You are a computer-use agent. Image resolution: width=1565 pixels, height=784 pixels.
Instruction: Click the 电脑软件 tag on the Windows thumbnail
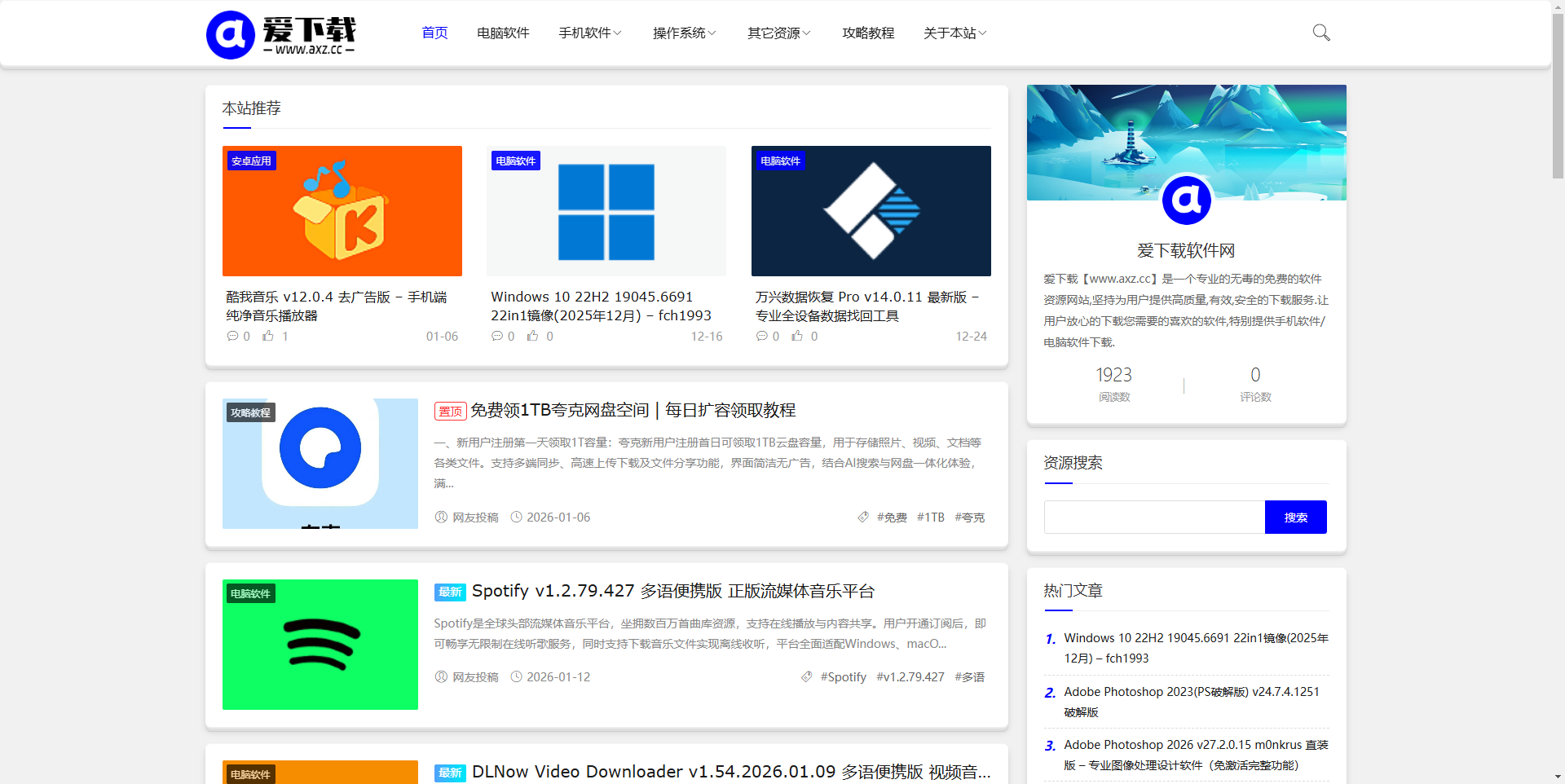[516, 161]
